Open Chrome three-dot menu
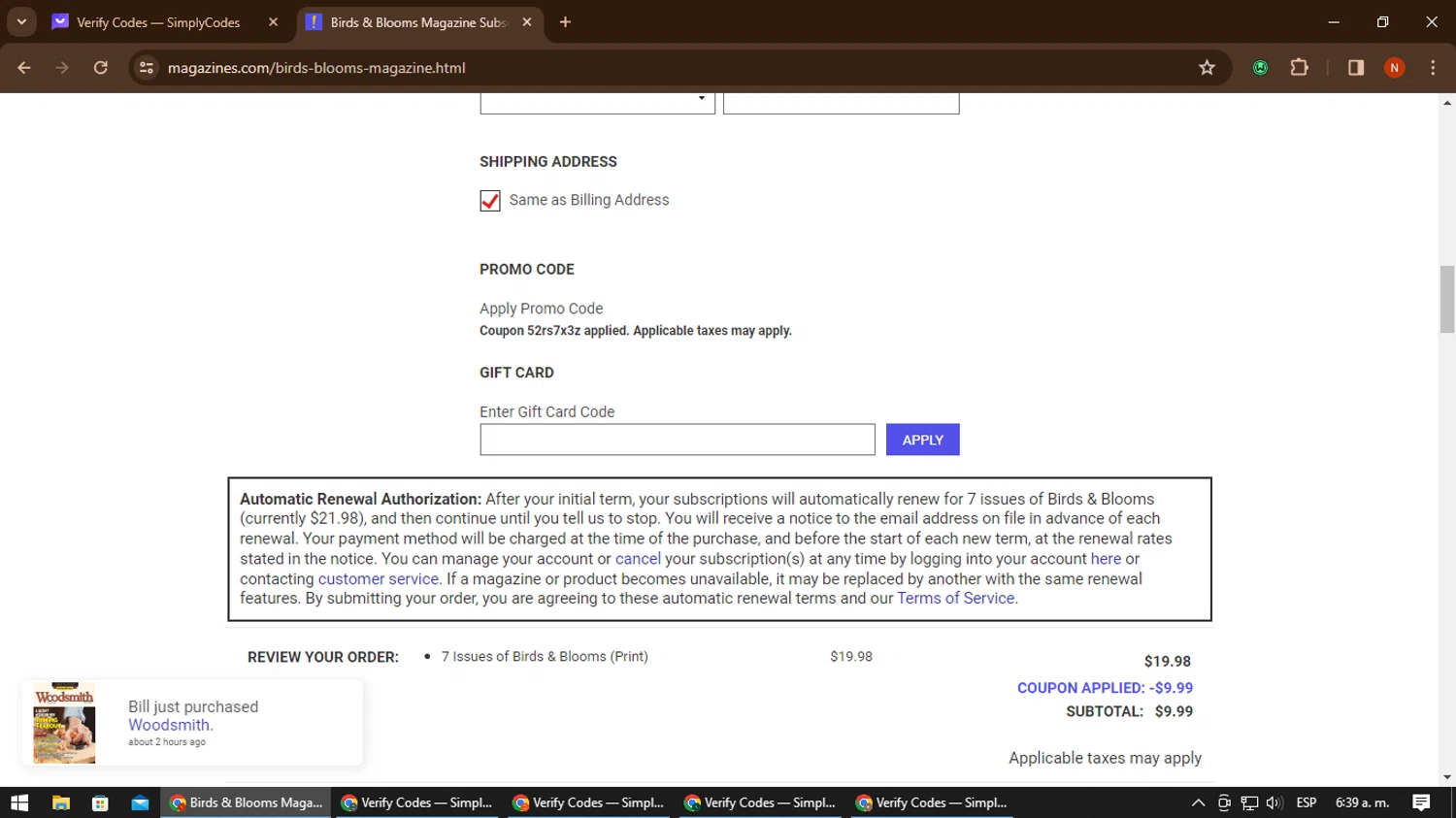This screenshot has height=818, width=1456. click(x=1433, y=68)
